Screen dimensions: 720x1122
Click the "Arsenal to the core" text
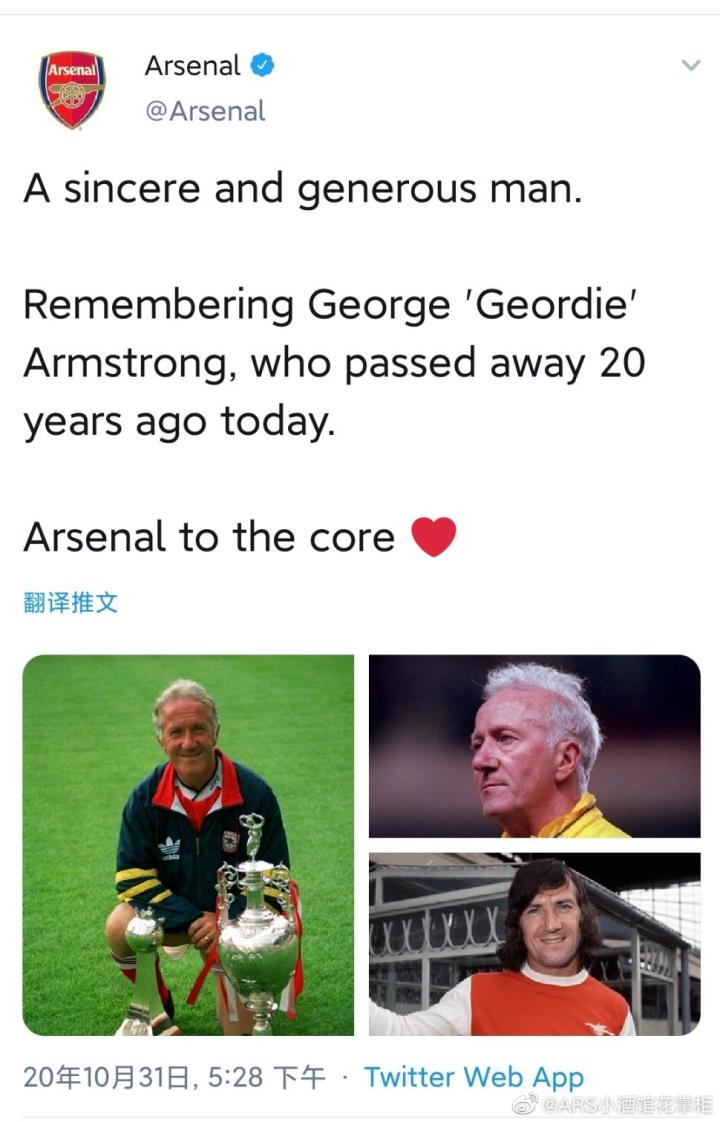point(209,538)
